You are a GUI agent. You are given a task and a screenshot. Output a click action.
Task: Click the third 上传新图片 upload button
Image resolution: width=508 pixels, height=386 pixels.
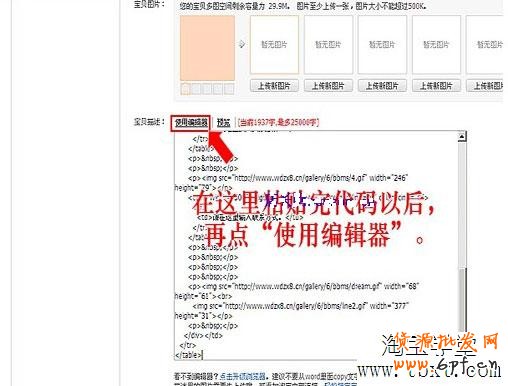click(382, 86)
